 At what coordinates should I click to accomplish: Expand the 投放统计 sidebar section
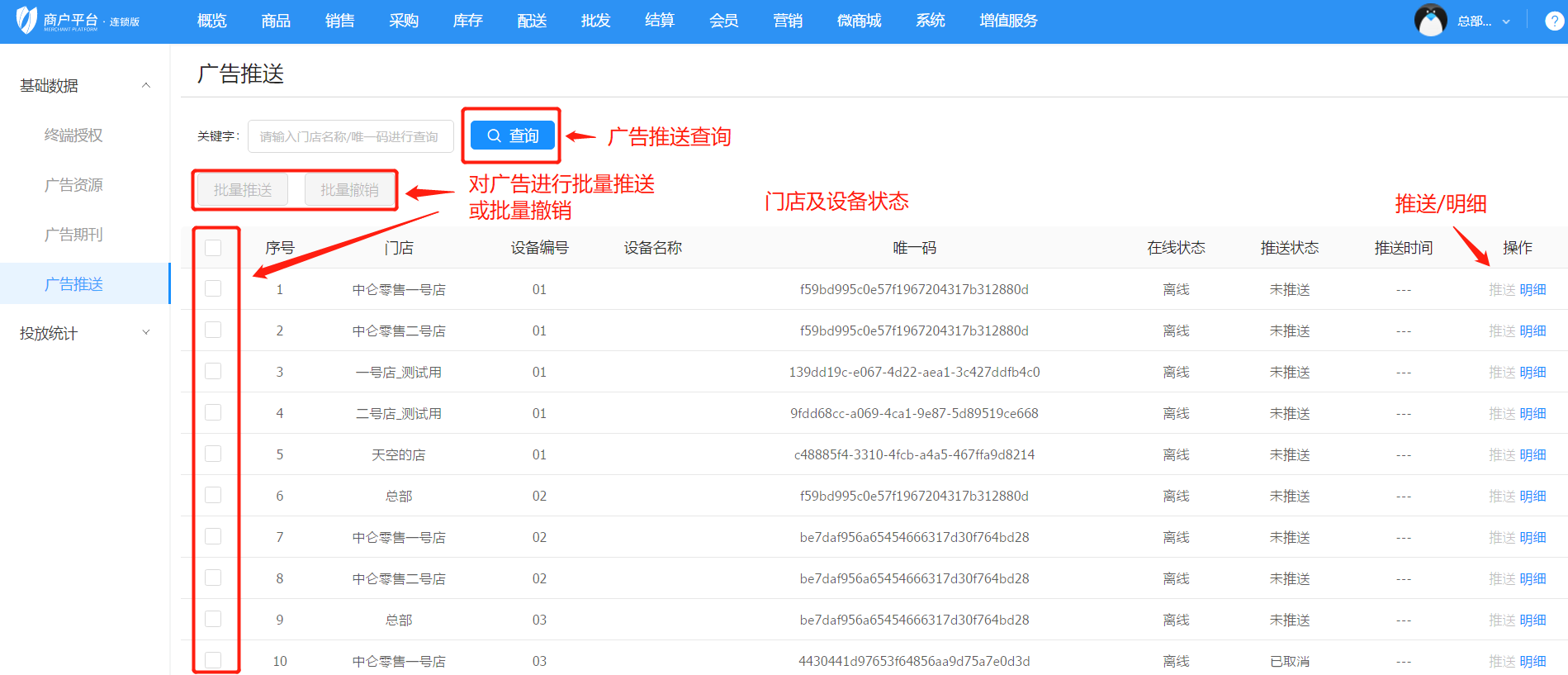point(146,333)
